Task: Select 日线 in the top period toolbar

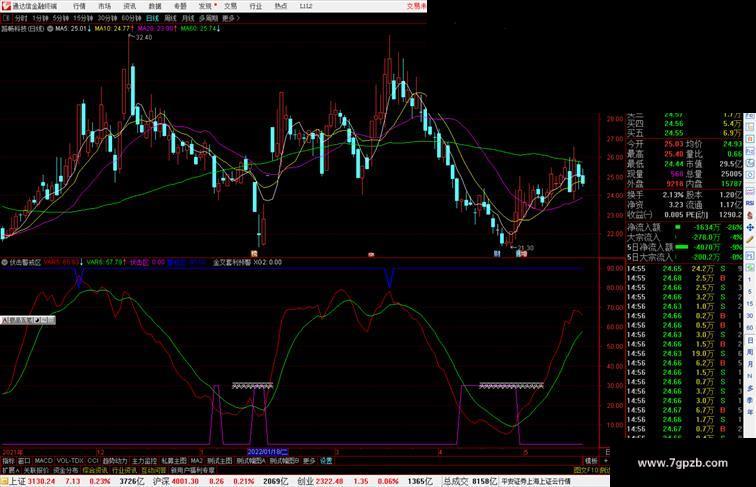Action: (x=152, y=18)
